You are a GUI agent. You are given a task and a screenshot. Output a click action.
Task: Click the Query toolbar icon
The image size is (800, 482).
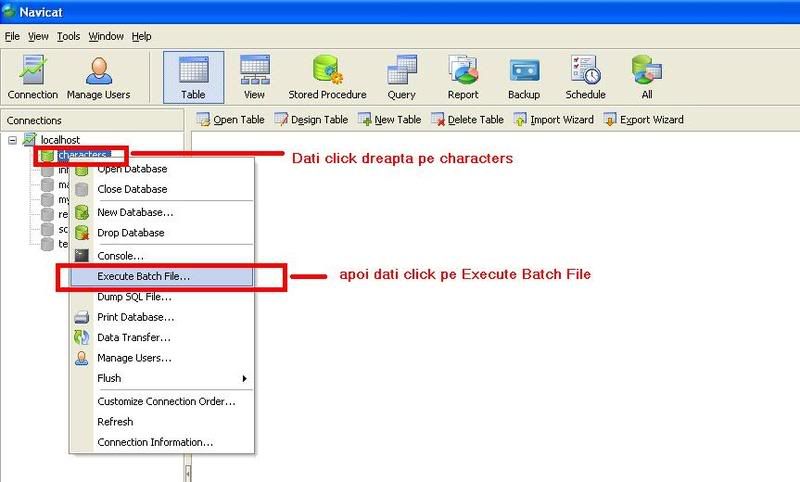(401, 76)
